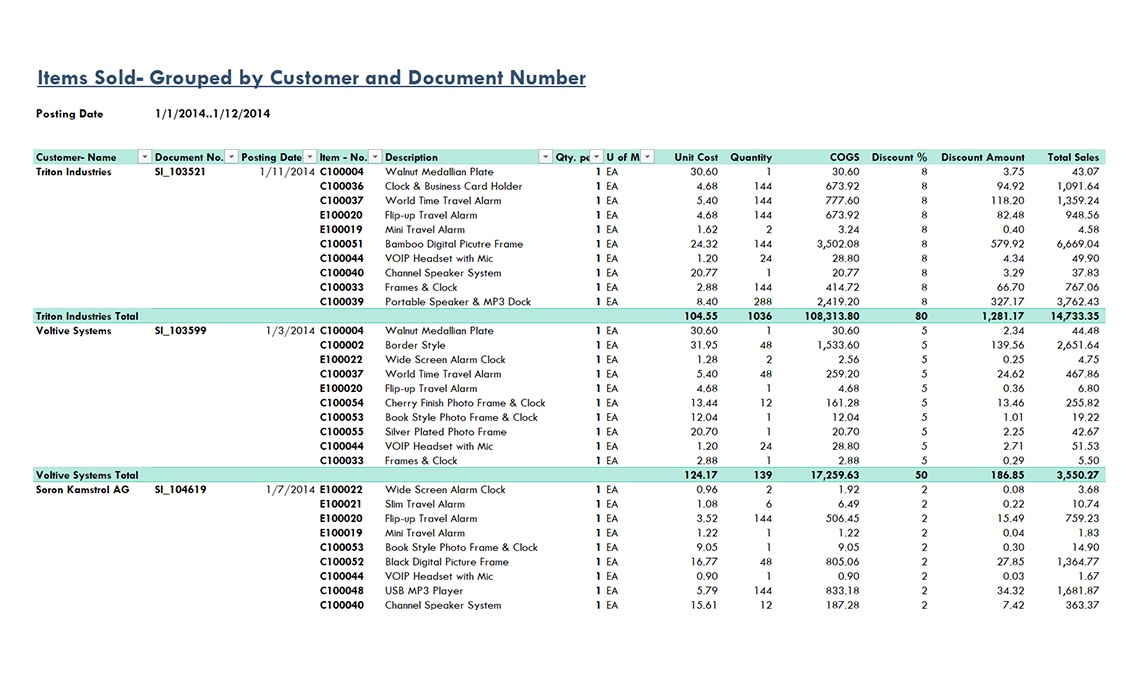The height and width of the screenshot is (687, 1140).
Task: Select the Voltive Systems customer name cell
Action: click(73, 331)
